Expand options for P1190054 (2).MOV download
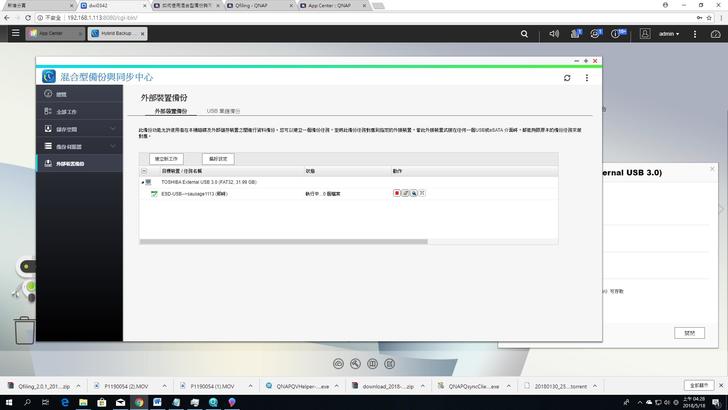 (x=164, y=386)
